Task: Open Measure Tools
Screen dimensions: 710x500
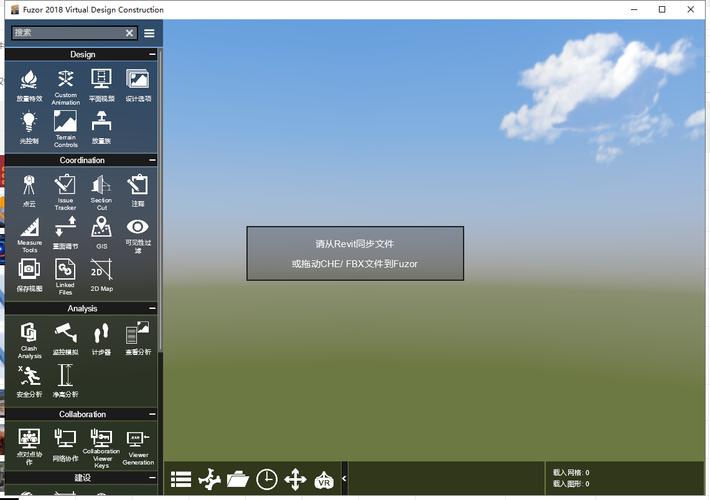Action: coord(29,235)
